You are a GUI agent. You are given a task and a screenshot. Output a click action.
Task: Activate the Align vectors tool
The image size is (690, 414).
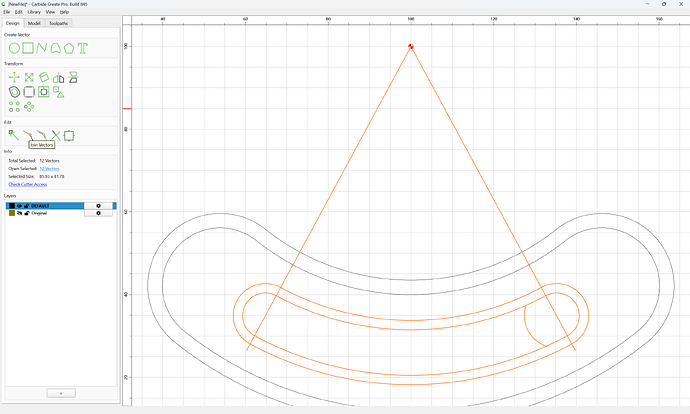[73, 77]
